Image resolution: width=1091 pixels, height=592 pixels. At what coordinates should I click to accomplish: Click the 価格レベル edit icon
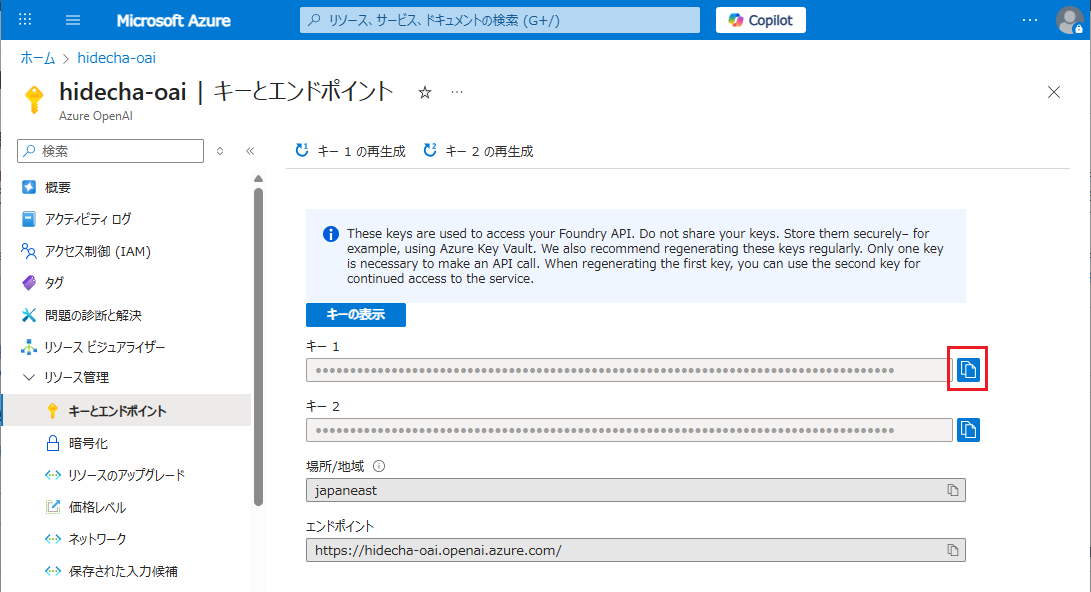point(53,507)
